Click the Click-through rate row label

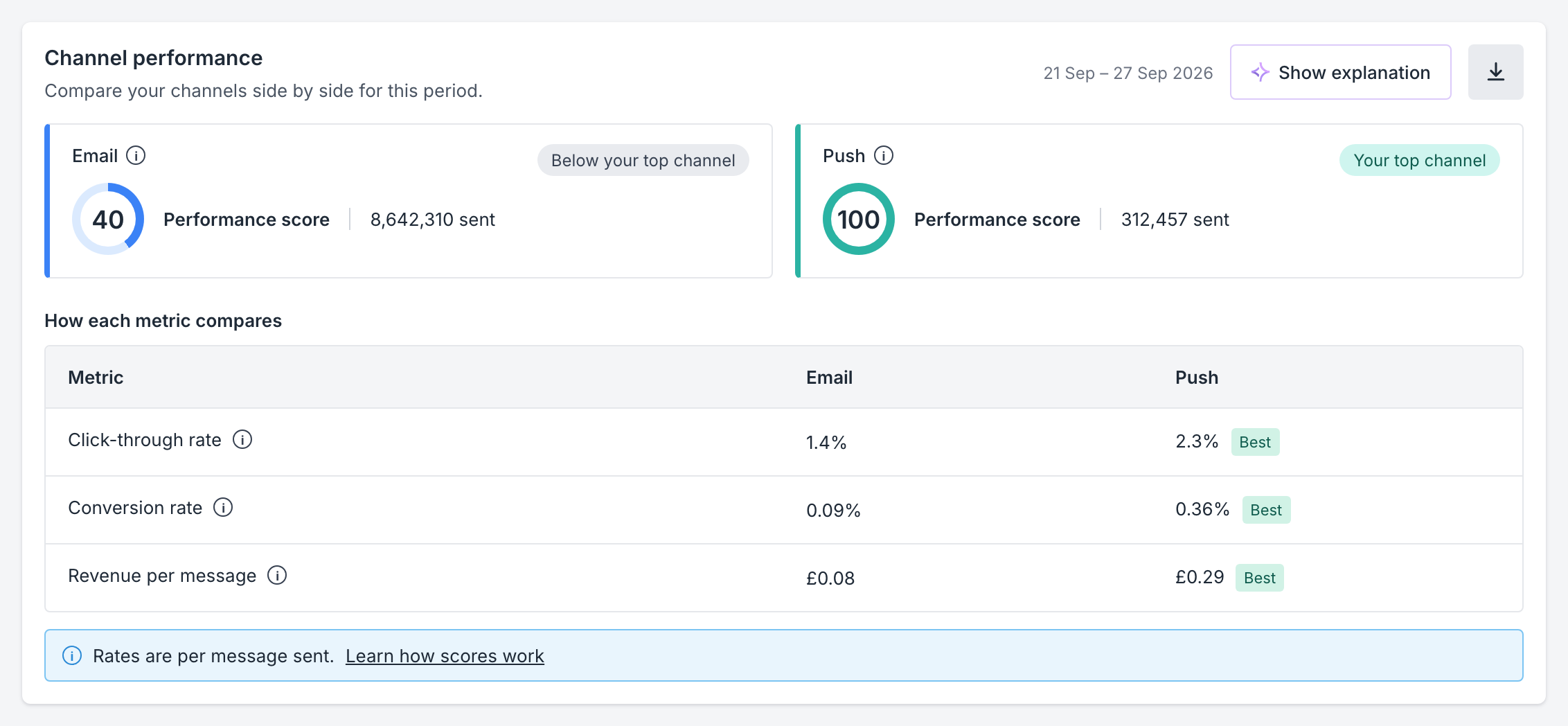point(145,440)
